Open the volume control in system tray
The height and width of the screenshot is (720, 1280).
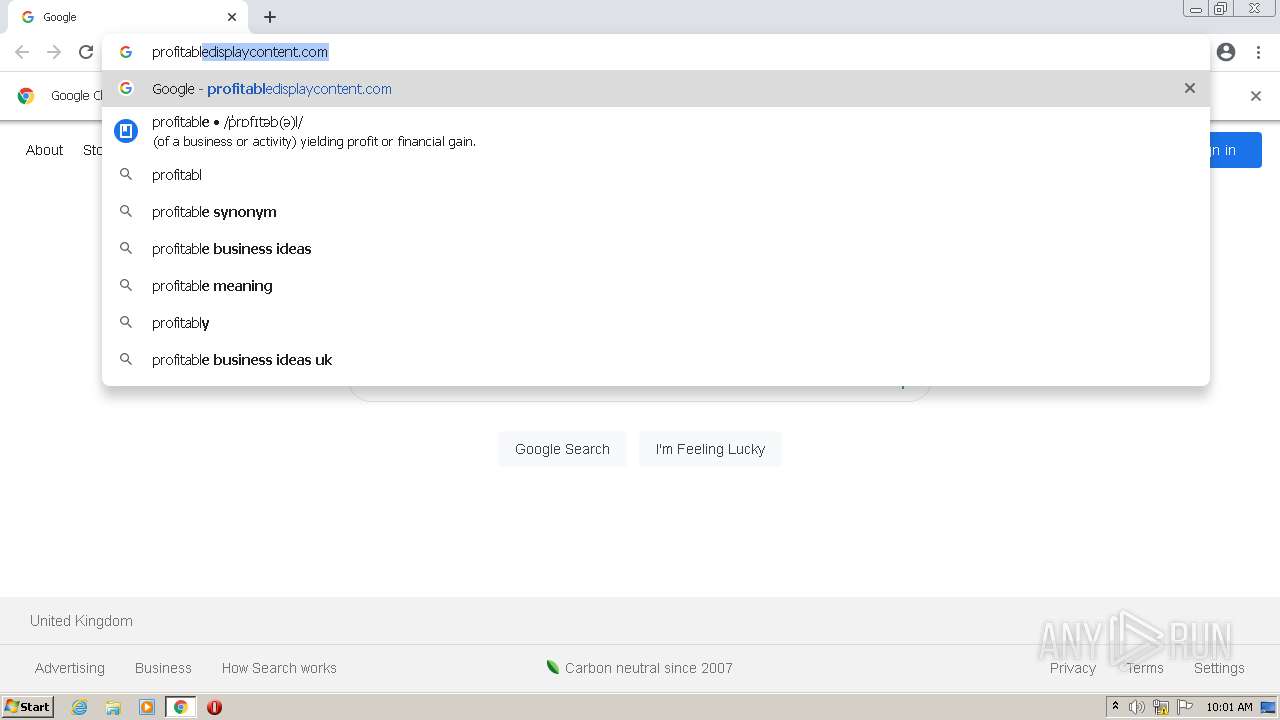point(1137,707)
